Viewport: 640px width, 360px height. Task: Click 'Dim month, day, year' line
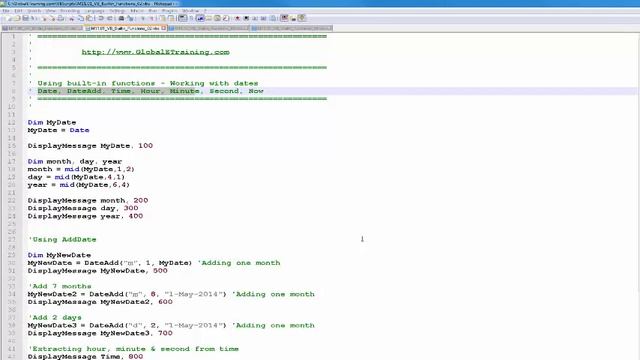pos(75,162)
